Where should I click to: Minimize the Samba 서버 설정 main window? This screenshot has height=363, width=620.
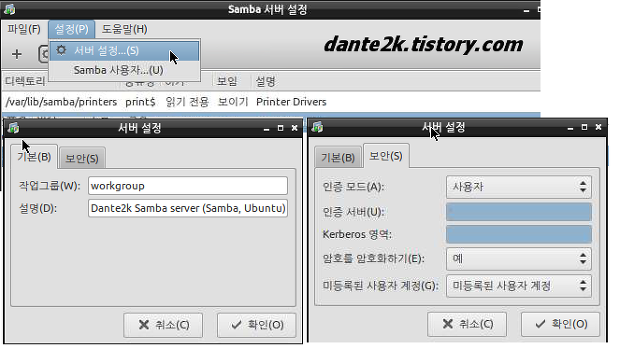coord(526,10)
